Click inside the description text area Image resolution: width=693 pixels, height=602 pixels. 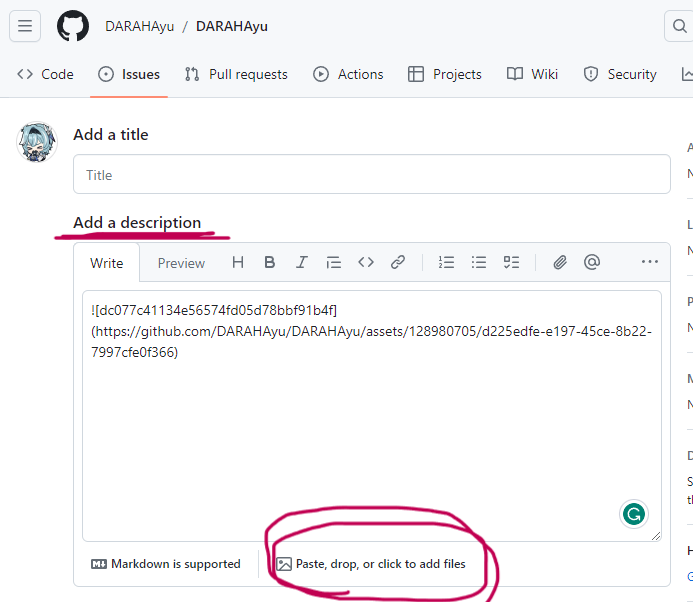tap(372, 416)
